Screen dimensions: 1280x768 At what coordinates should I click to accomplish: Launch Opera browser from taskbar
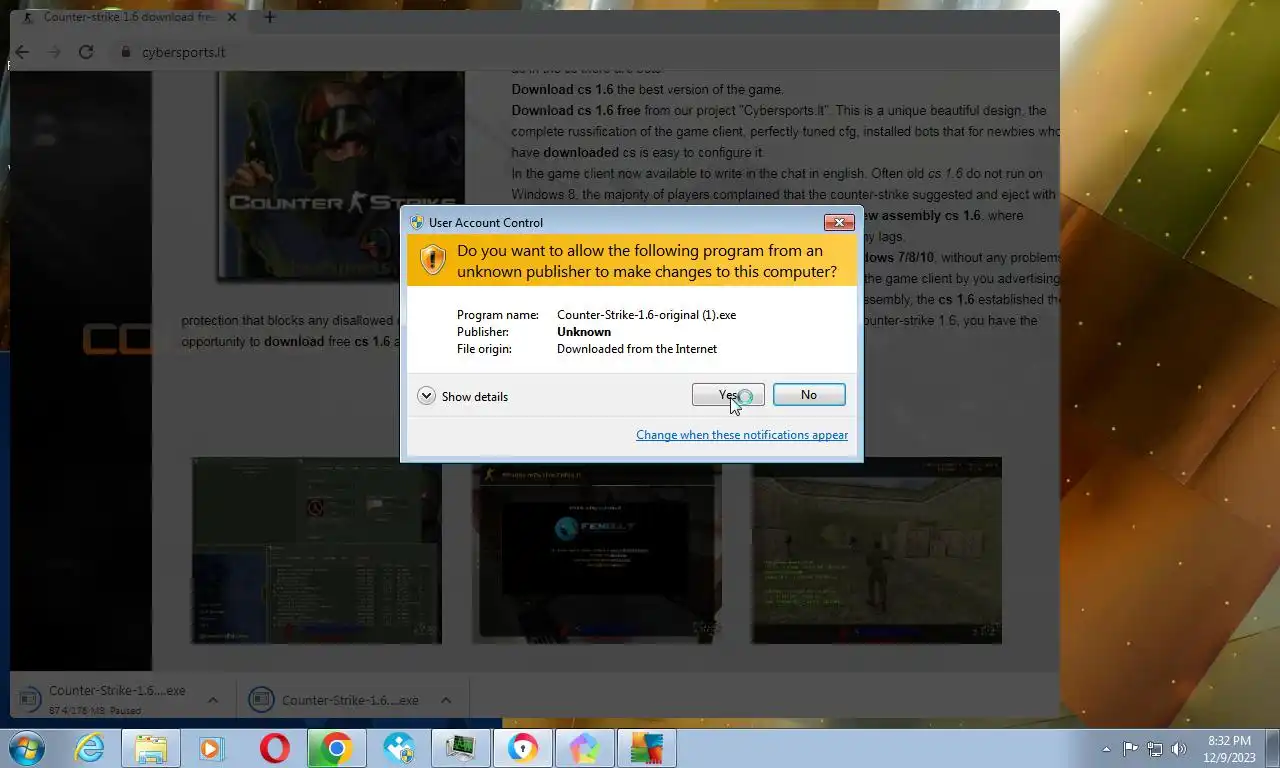click(x=274, y=748)
